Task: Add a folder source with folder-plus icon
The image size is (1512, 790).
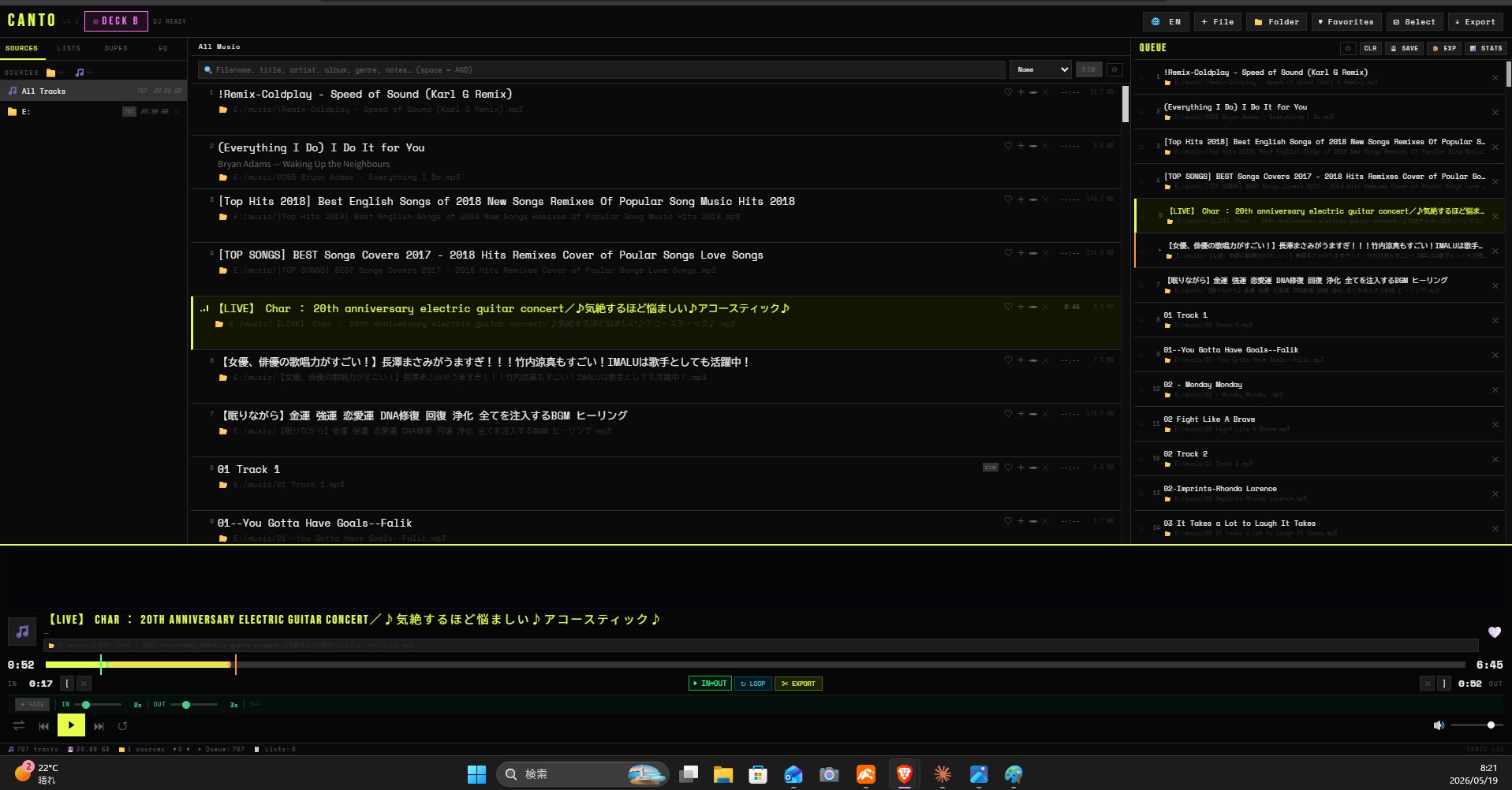Action: 54,73
